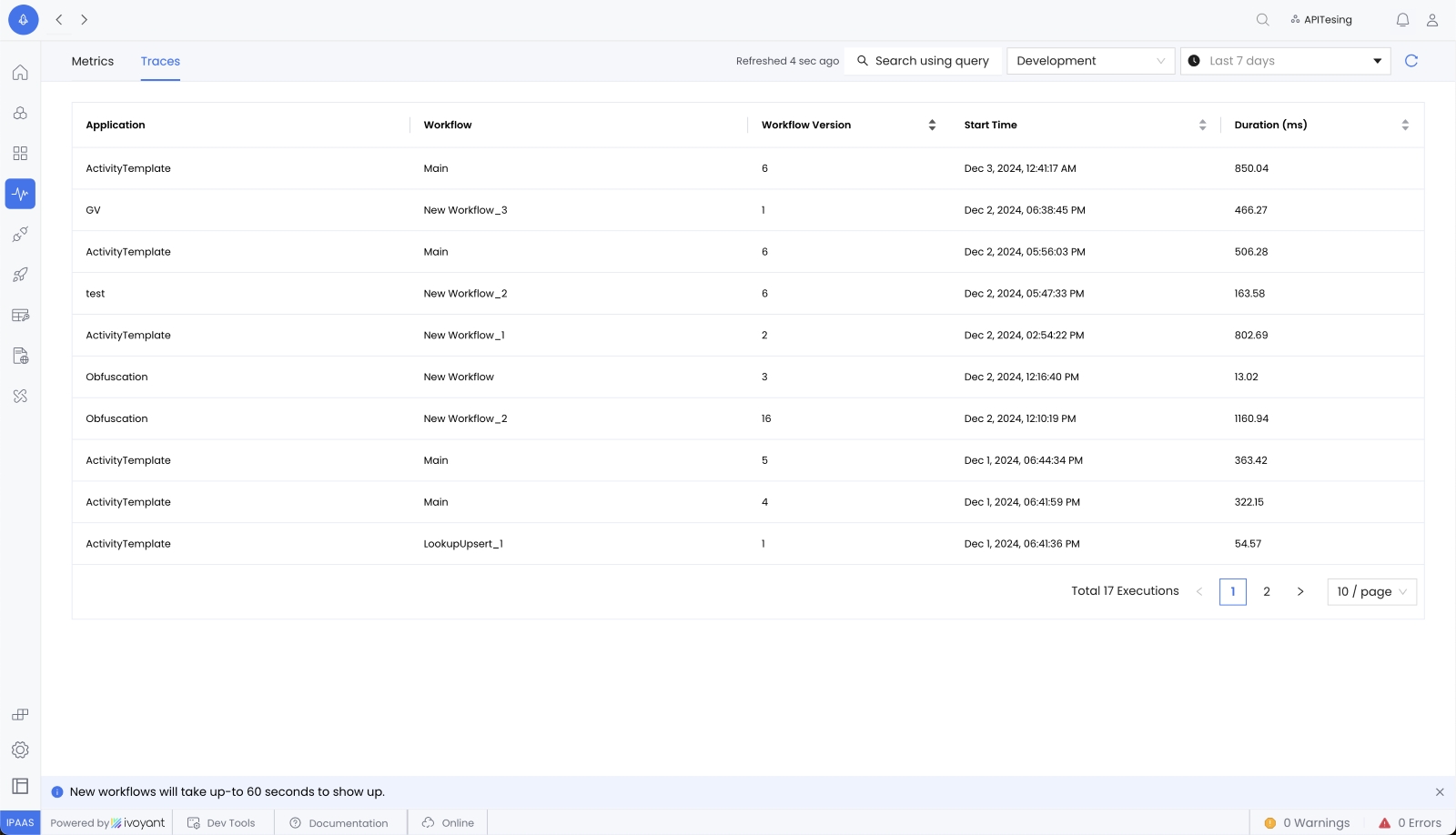Sort by the Workflow Version column
Screen dimensions: 1456x835
pyautogui.click(x=932, y=126)
